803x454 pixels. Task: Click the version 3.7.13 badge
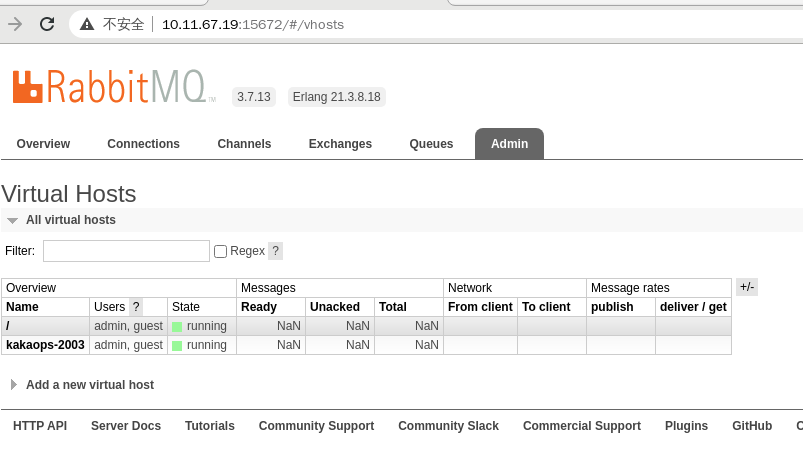click(254, 97)
